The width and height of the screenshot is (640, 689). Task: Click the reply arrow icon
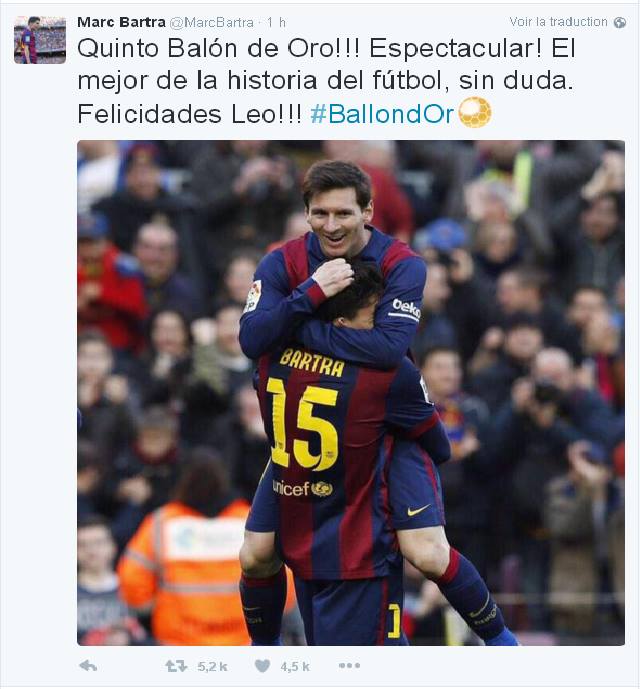pos(88,666)
